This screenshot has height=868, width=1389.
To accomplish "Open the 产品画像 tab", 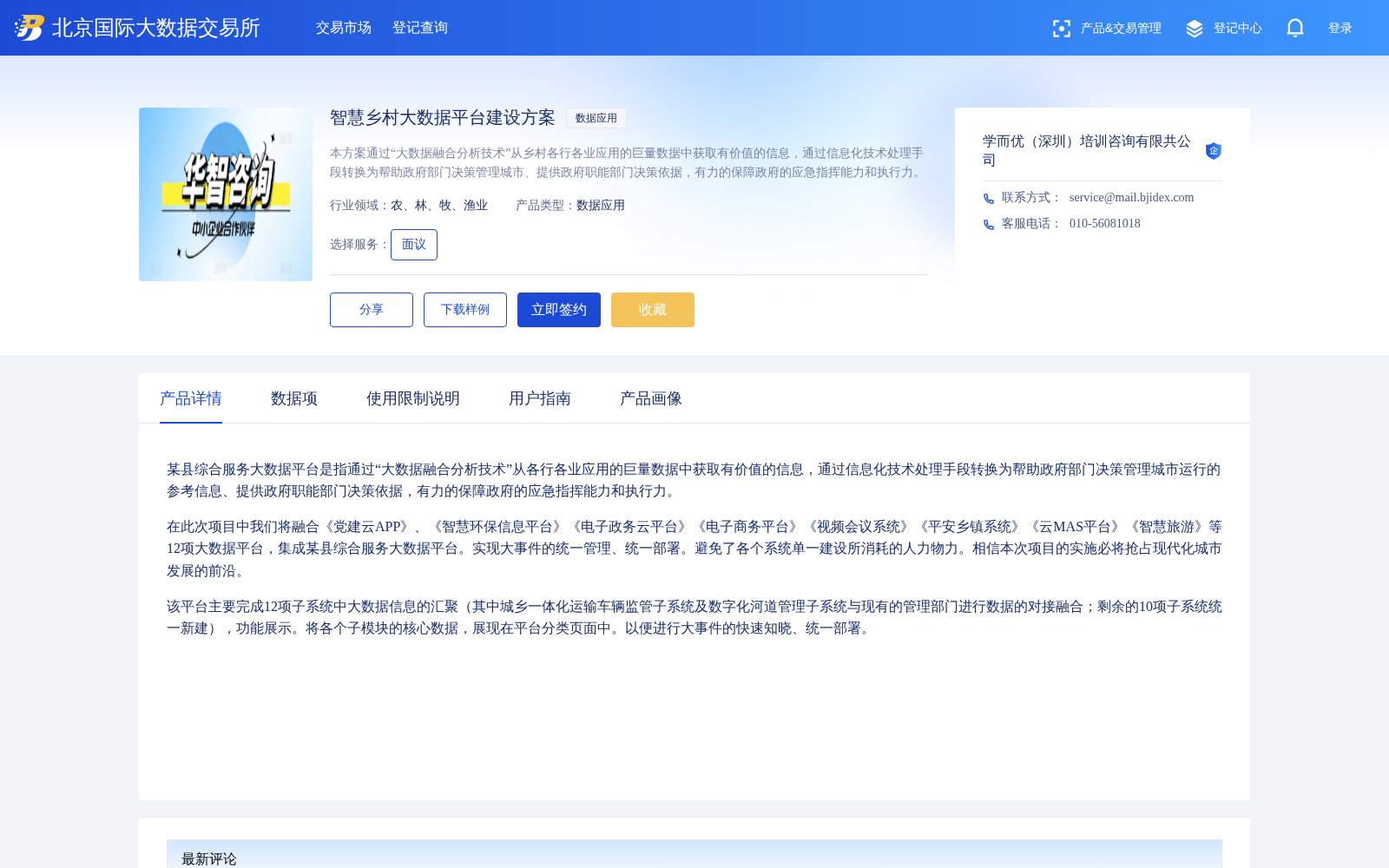I will tap(651, 398).
